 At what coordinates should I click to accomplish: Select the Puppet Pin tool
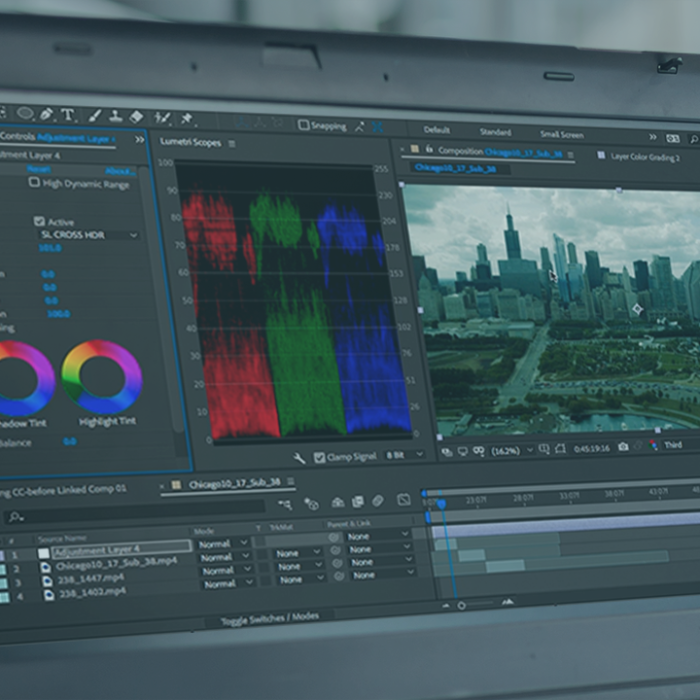[x=187, y=119]
